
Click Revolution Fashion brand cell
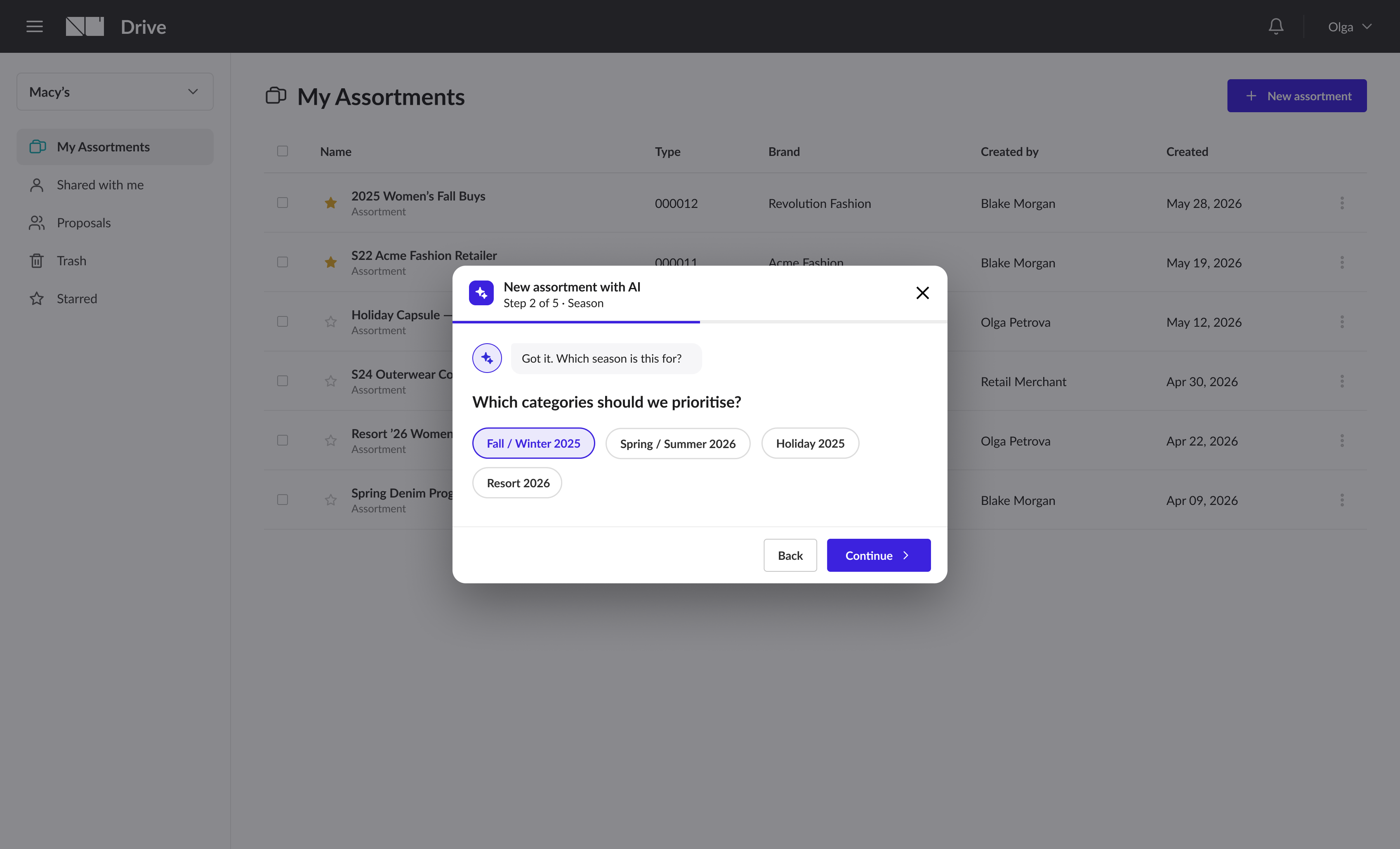pyautogui.click(x=819, y=203)
